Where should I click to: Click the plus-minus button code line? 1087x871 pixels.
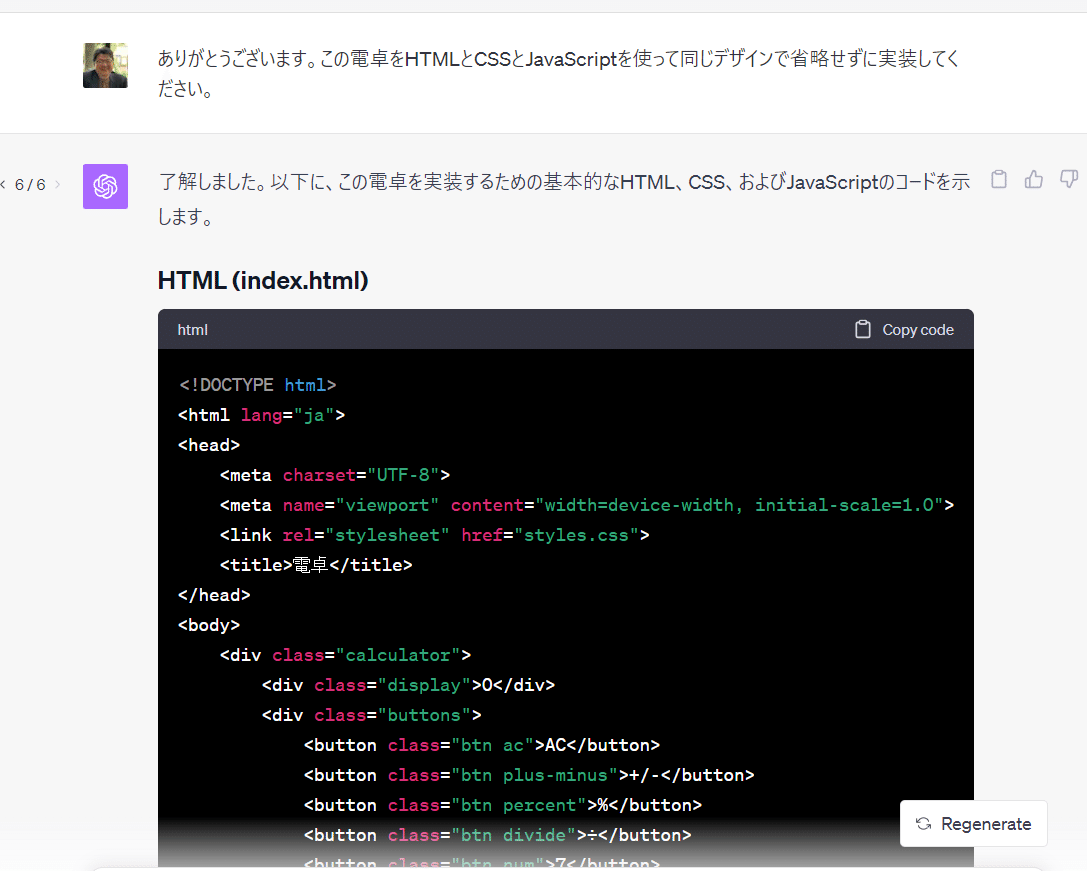click(x=529, y=775)
